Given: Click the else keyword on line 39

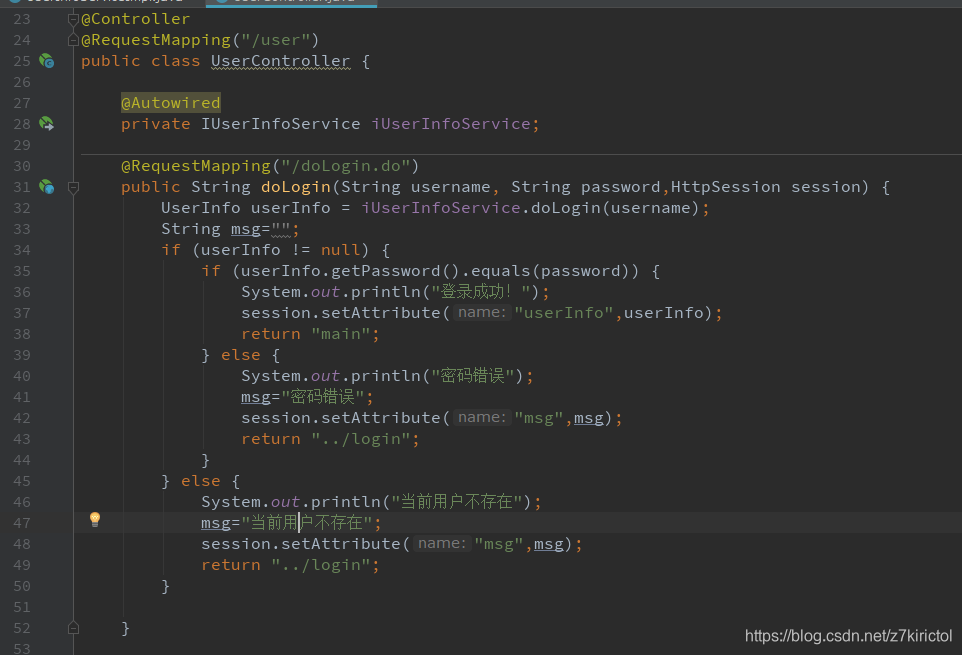Looking at the screenshot, I should pos(240,355).
